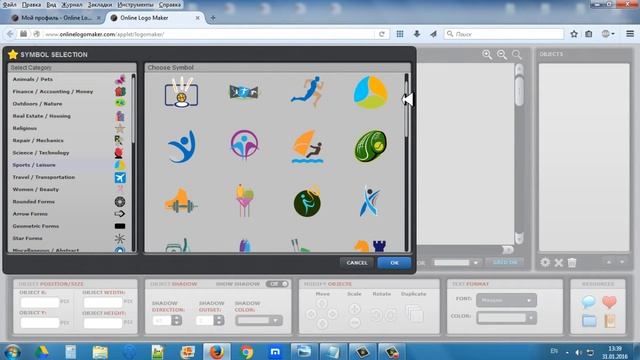Viewport: 640px width, 360px height.
Task: Add the heart resource icon
Action: [x=609, y=302]
